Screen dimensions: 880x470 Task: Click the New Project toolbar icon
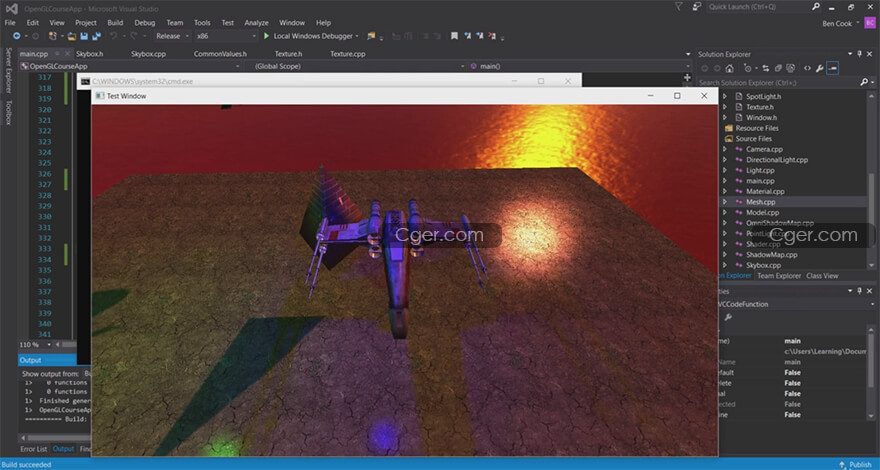click(53, 36)
